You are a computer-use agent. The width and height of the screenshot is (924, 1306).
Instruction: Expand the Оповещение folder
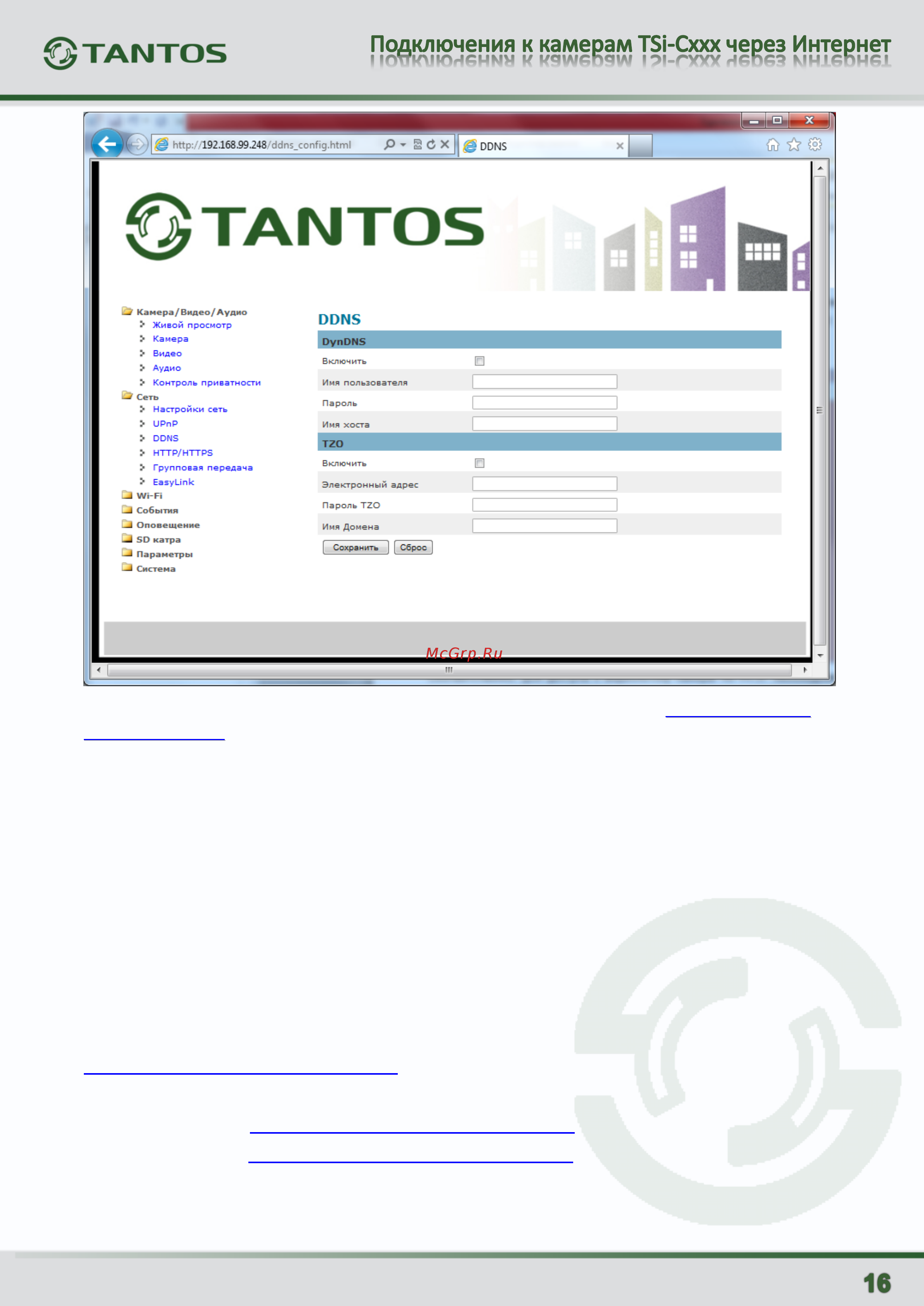click(127, 524)
